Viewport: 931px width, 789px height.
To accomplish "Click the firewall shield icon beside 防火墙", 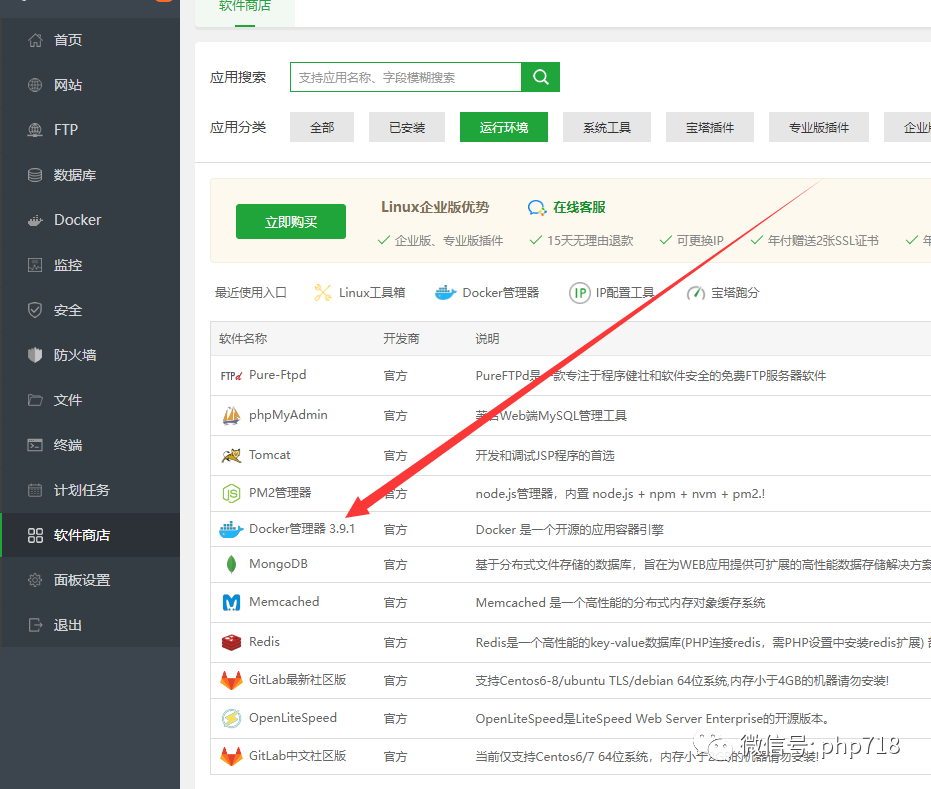I will [x=35, y=355].
